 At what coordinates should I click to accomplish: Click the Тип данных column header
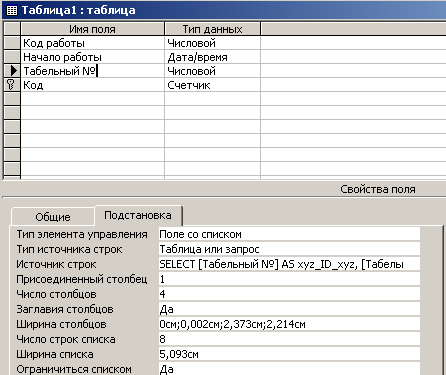[x=212, y=29]
